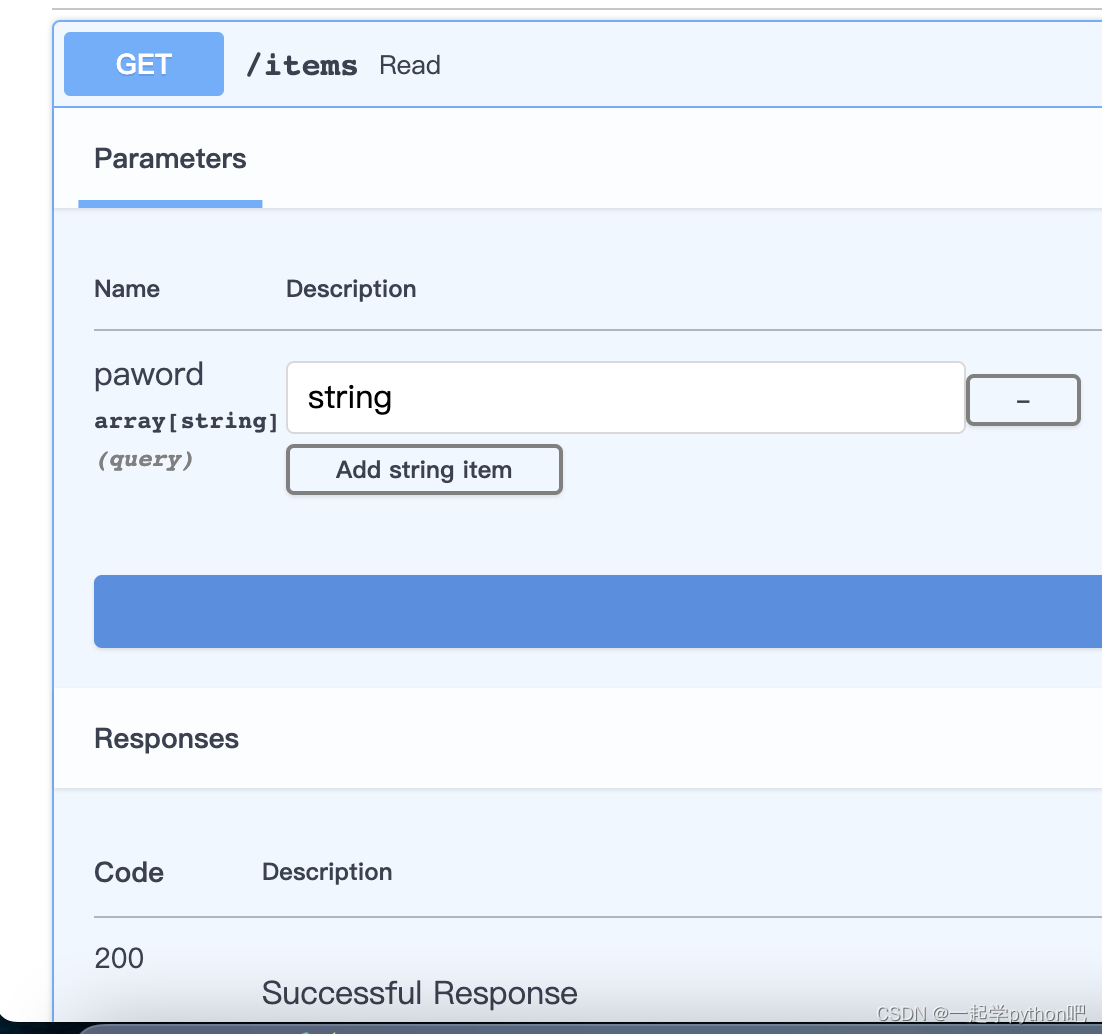Click the Name column header
Screen dimensions: 1102x1034
(x=127, y=289)
